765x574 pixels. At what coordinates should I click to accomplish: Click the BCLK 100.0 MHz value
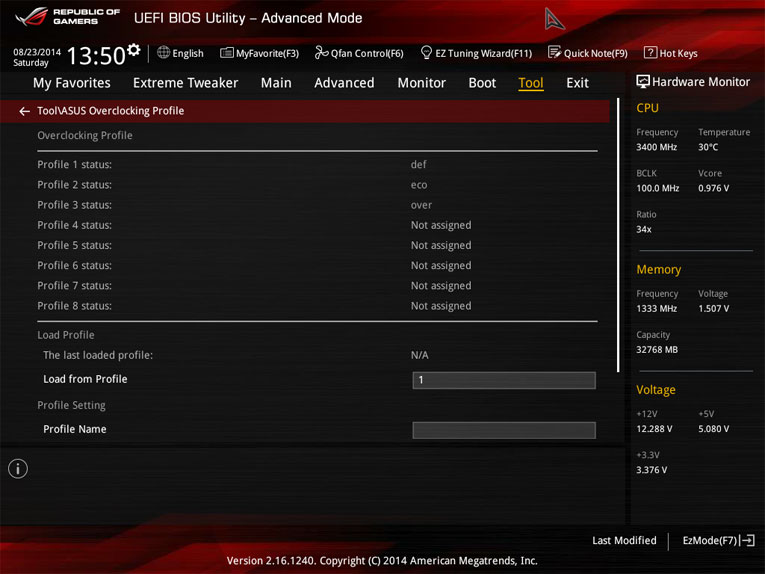tap(658, 188)
